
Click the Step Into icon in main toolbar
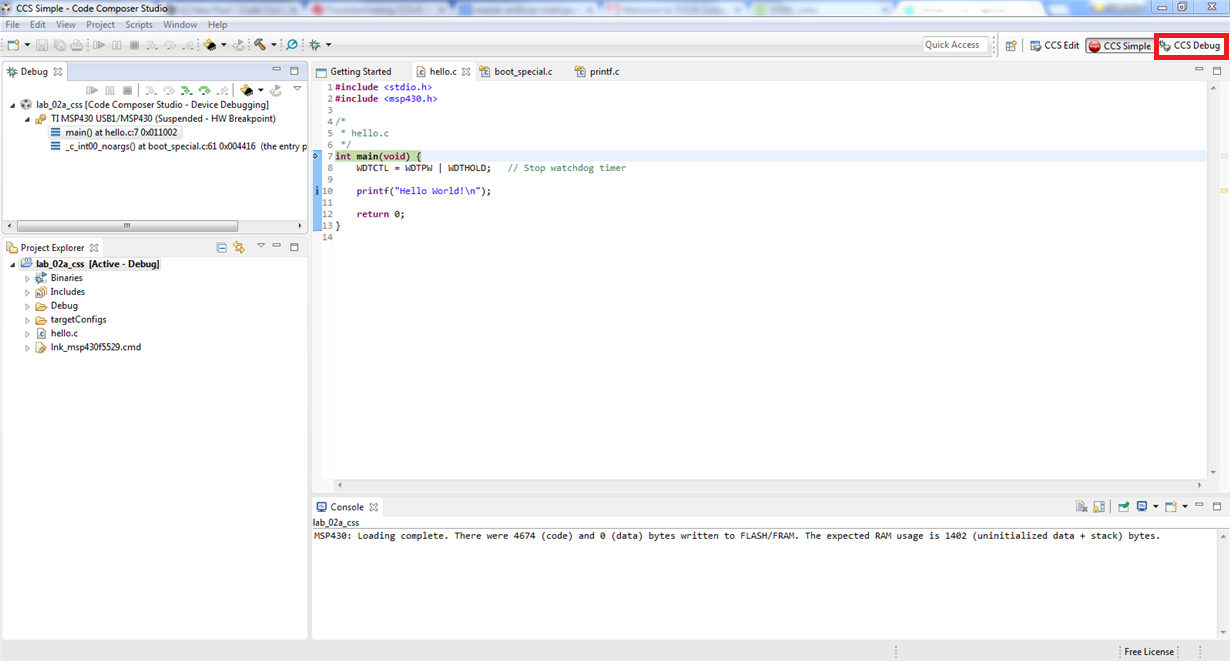point(152,45)
